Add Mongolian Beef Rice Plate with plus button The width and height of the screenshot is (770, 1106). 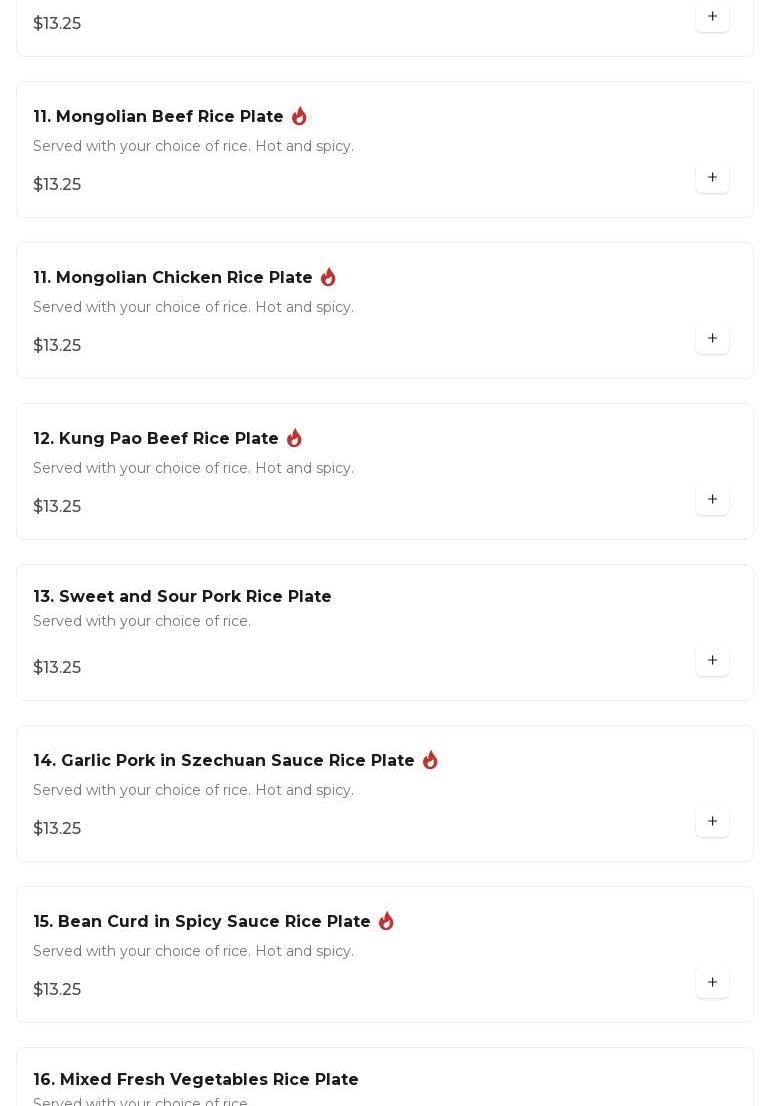tap(712, 177)
